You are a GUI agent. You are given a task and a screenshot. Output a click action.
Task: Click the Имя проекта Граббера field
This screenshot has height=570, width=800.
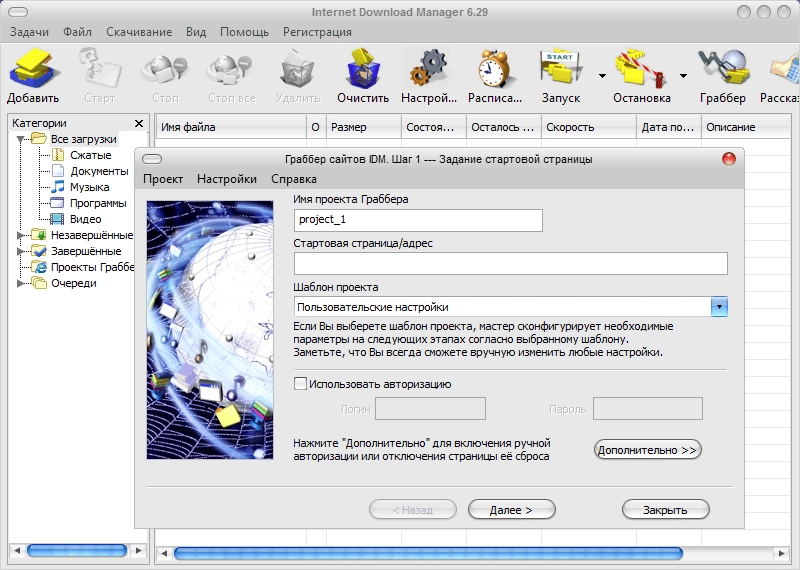(x=418, y=220)
